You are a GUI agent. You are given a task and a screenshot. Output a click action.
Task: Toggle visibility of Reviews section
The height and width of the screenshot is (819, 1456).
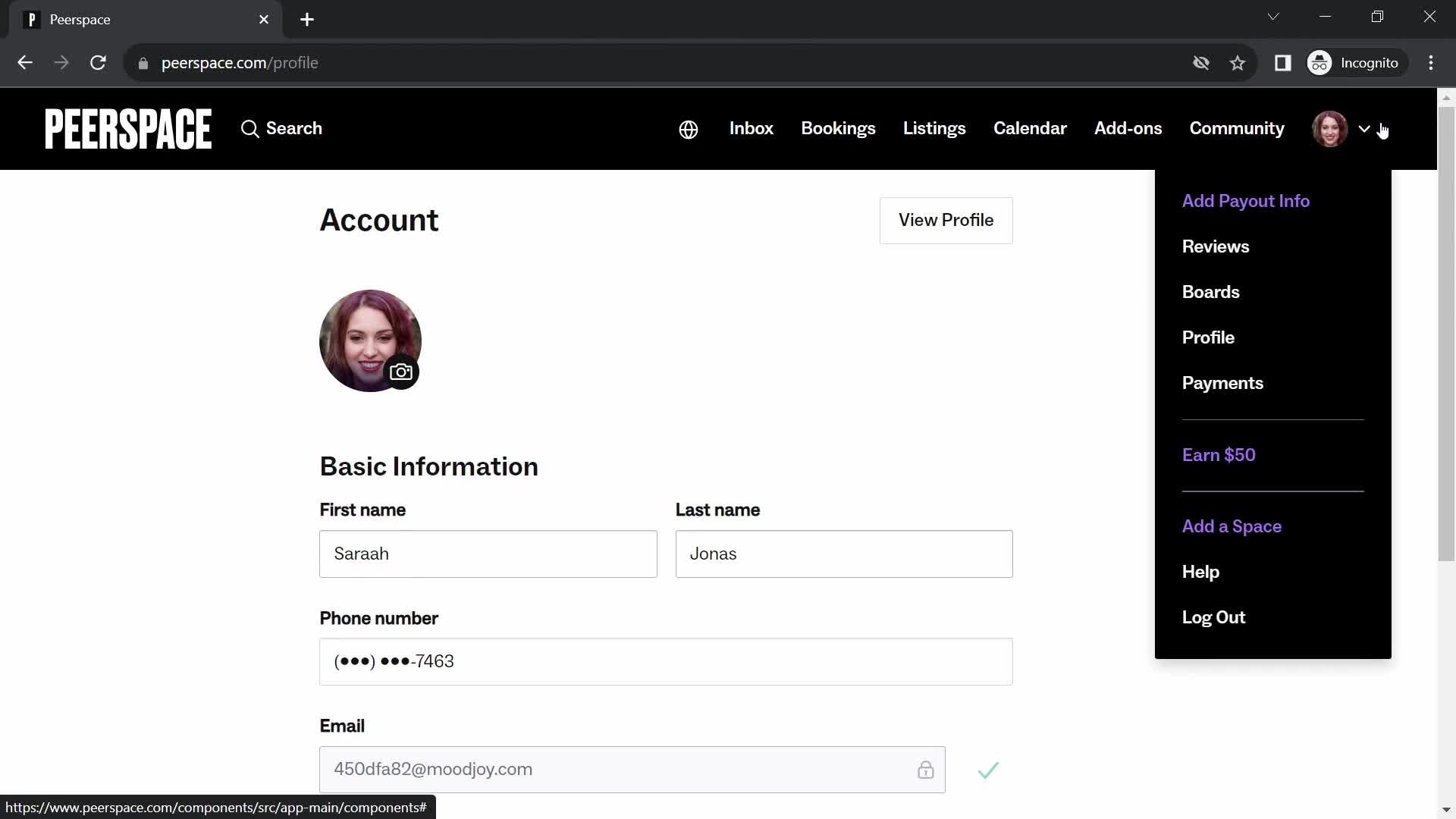pos(1216,246)
